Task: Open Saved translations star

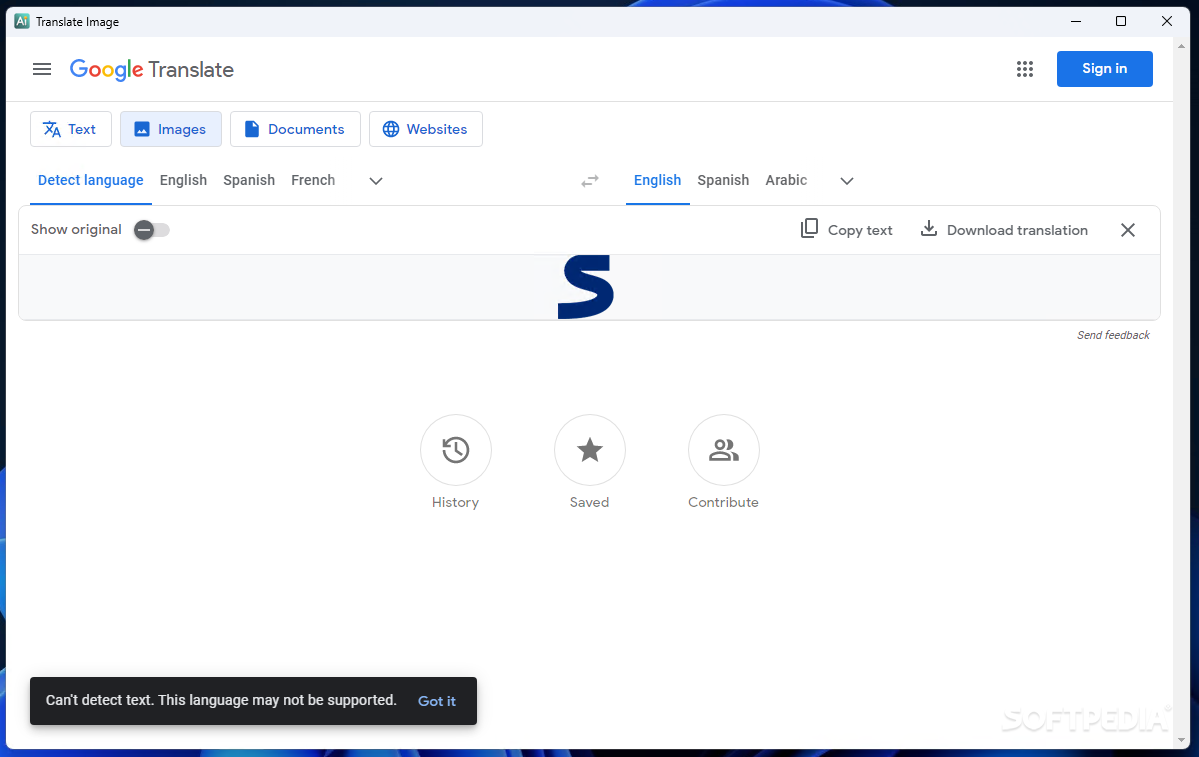Action: pos(590,450)
